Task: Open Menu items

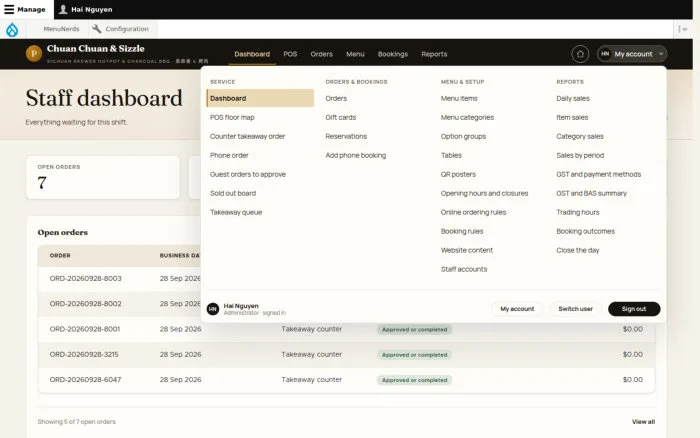Action: [459, 98]
